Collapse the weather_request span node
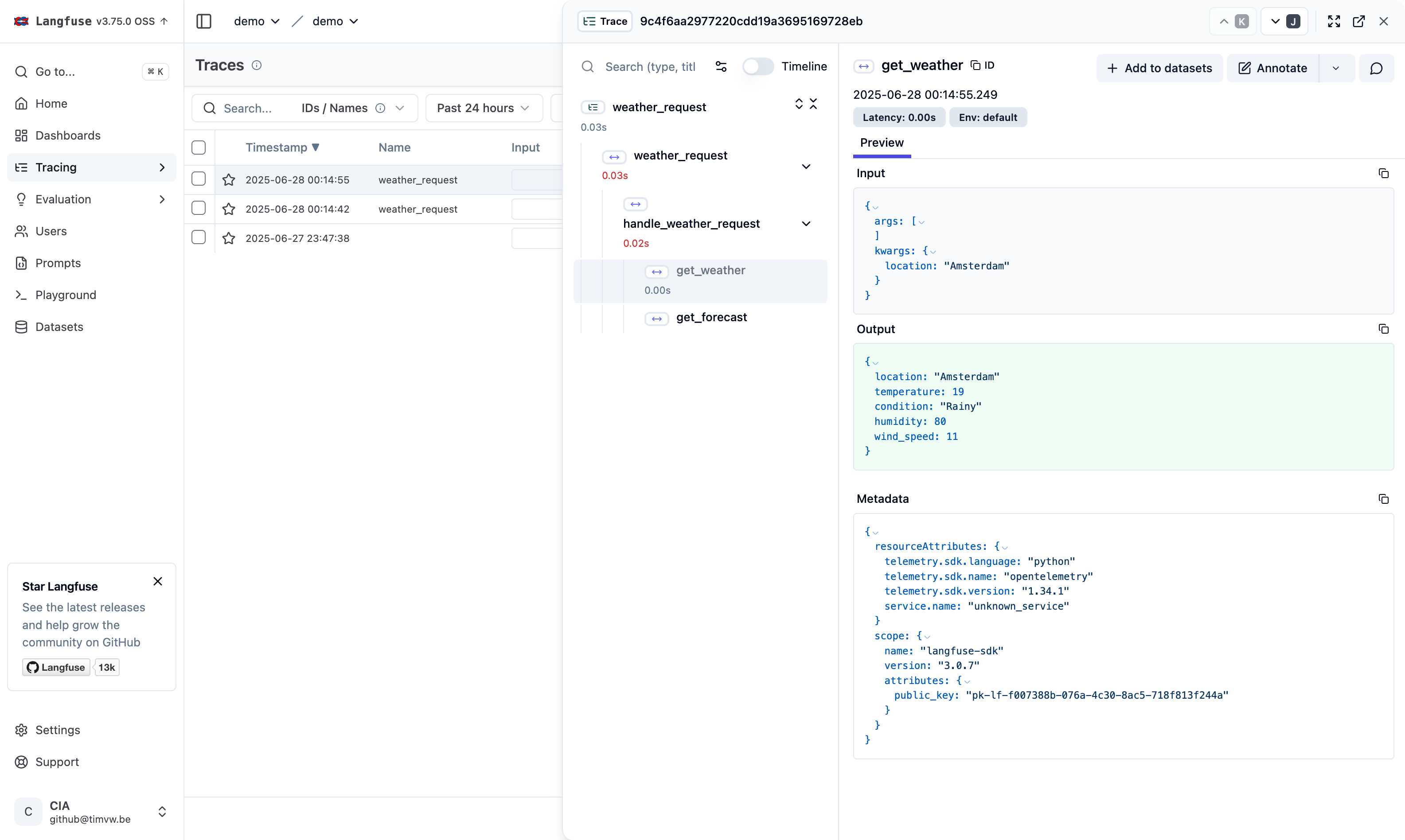This screenshot has width=1405, height=840. [x=806, y=167]
